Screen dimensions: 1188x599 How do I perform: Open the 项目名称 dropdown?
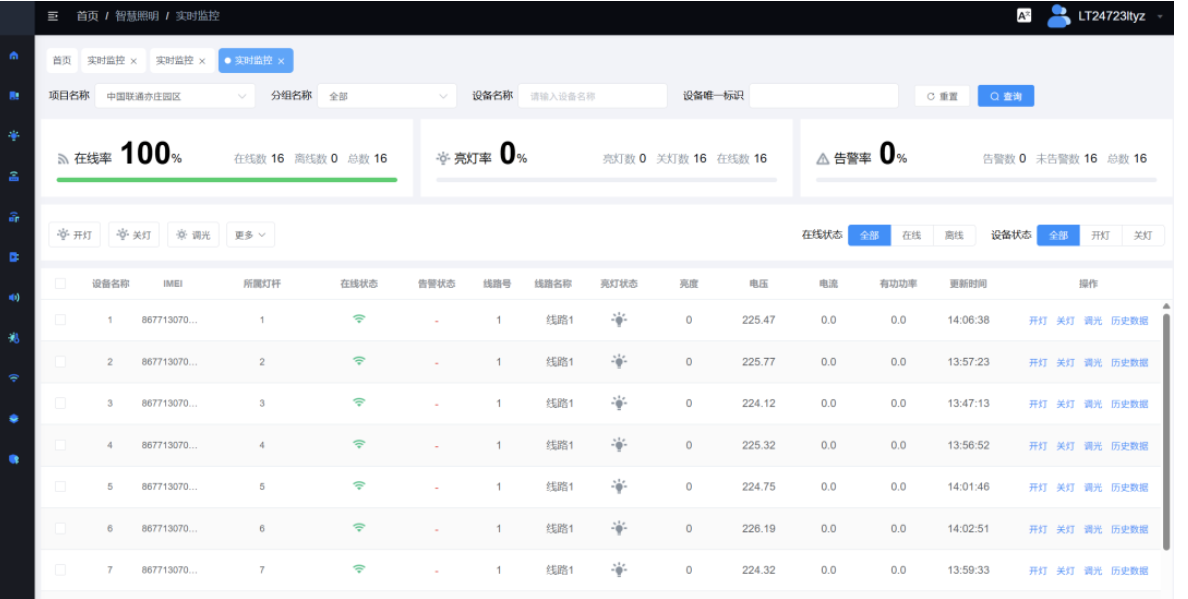click(x=174, y=97)
